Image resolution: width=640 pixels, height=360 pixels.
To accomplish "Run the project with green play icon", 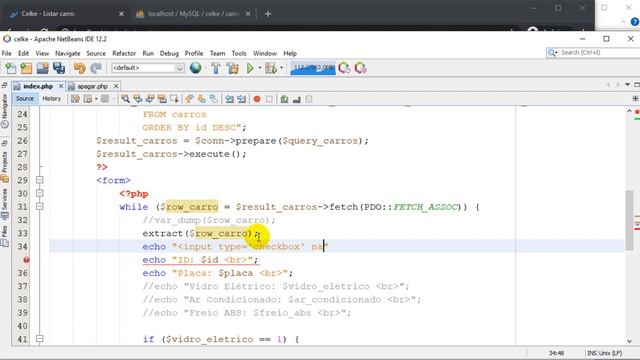I will tap(250, 68).
